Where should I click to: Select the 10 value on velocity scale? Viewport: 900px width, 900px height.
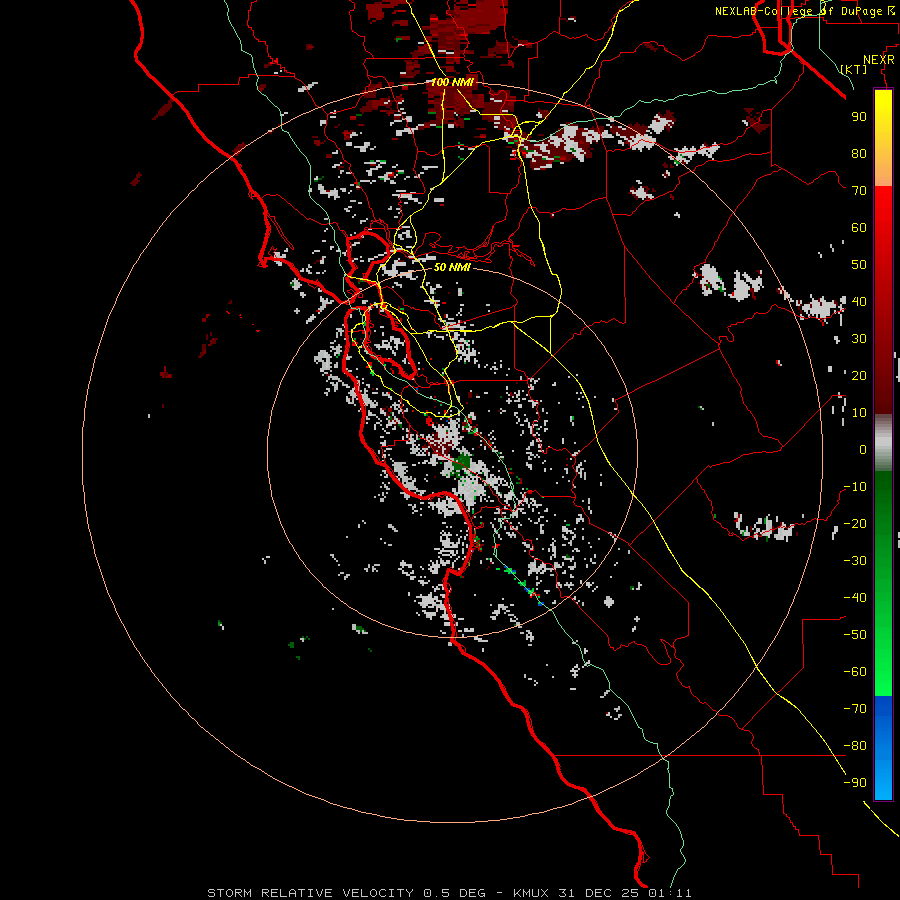[859, 413]
